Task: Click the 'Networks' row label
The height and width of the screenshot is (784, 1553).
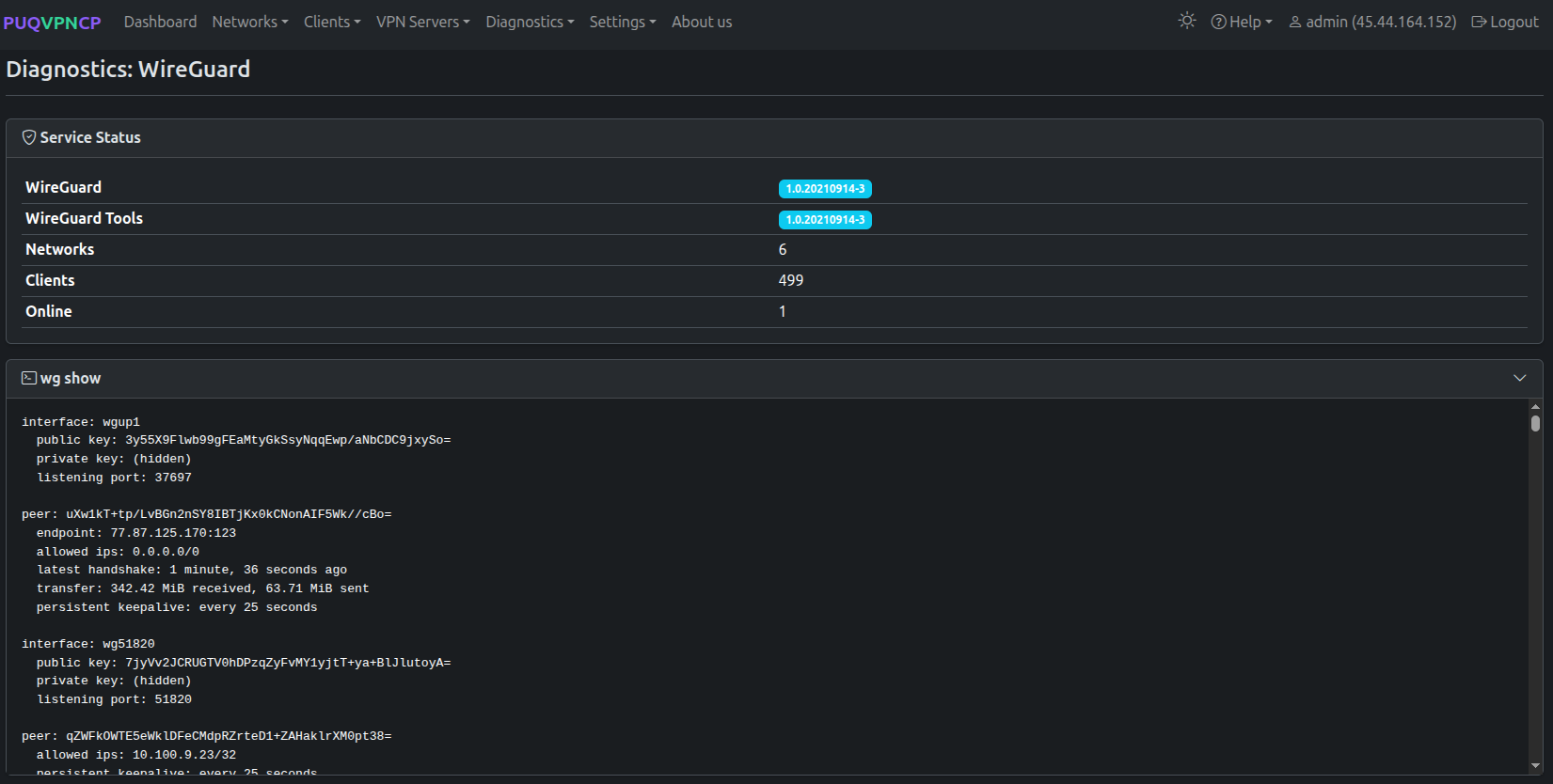Action: point(59,249)
